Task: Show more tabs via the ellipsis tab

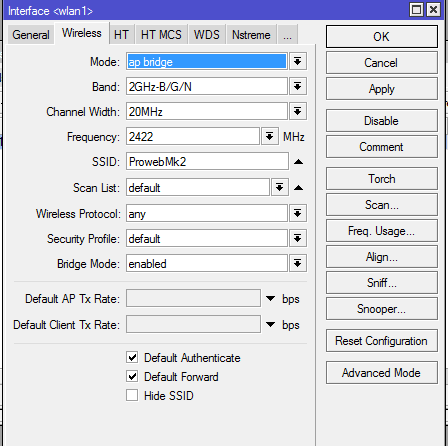Action: tap(287, 34)
